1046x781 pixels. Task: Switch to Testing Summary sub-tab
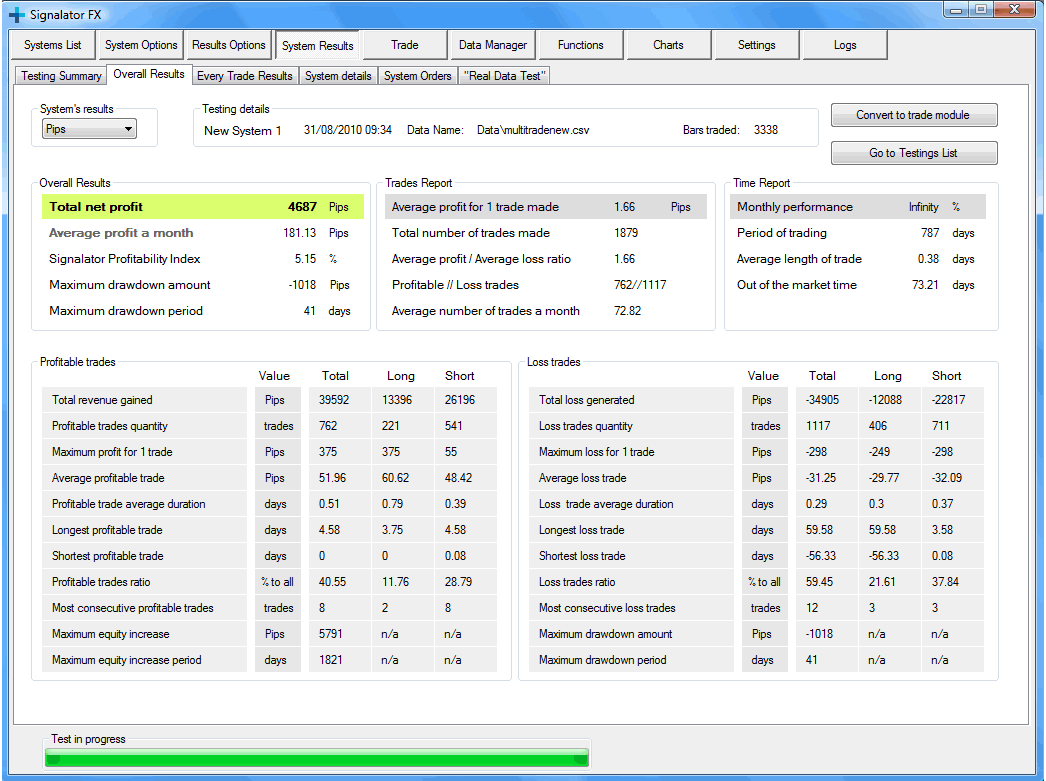pos(61,76)
